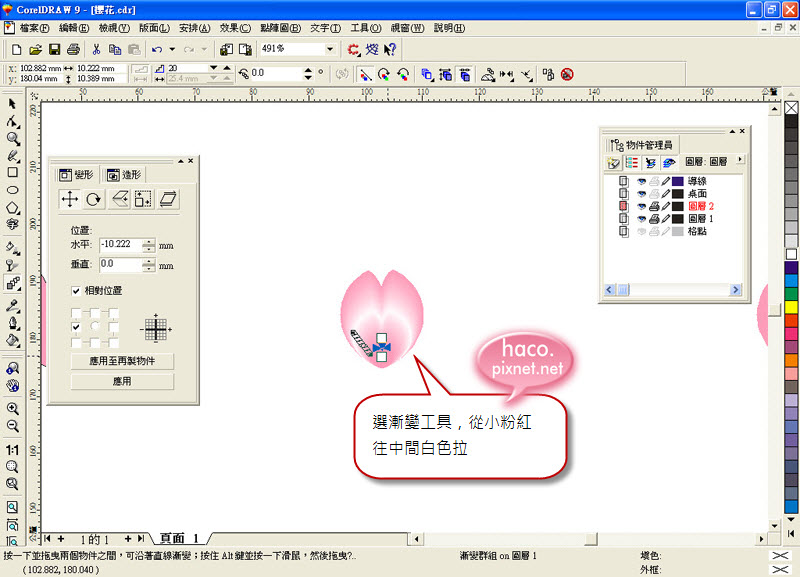The image size is (800, 577).
Task: Click the 應用至再製物件 button
Action: pyautogui.click(x=122, y=361)
